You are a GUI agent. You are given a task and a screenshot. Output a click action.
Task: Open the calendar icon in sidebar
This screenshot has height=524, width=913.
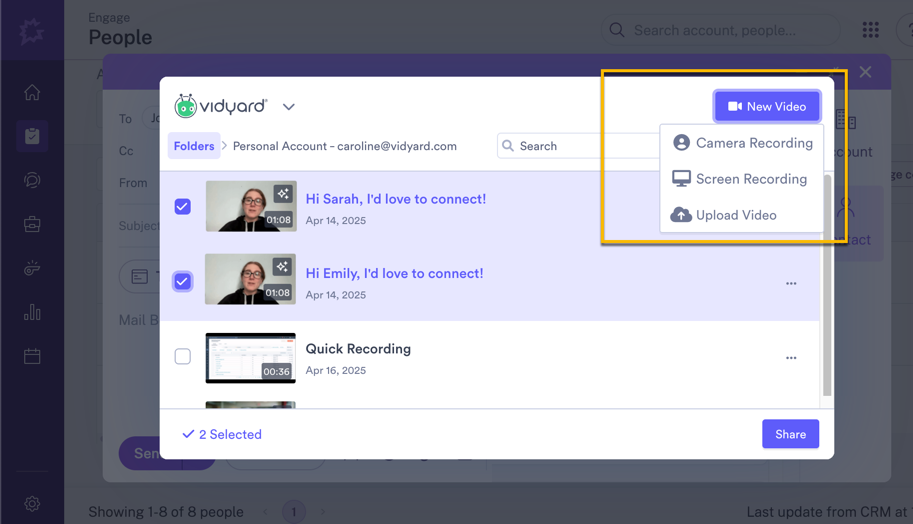32,356
